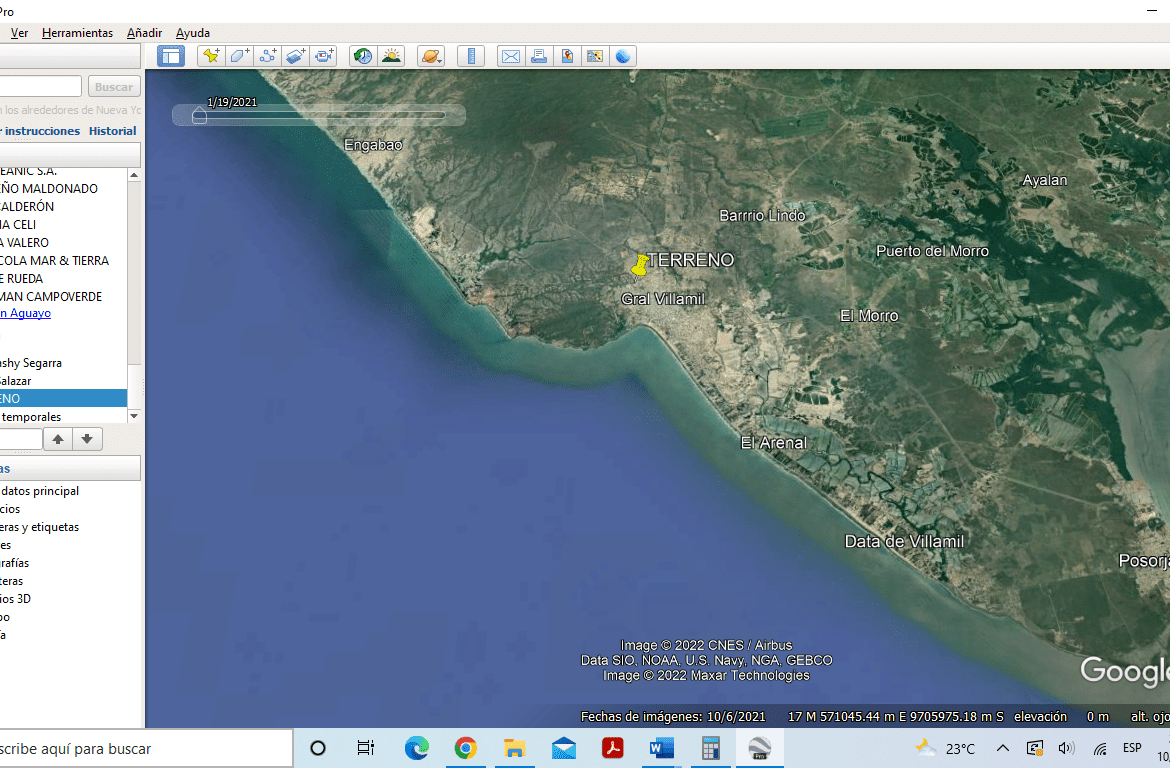Click the search text field

[x=40, y=87]
